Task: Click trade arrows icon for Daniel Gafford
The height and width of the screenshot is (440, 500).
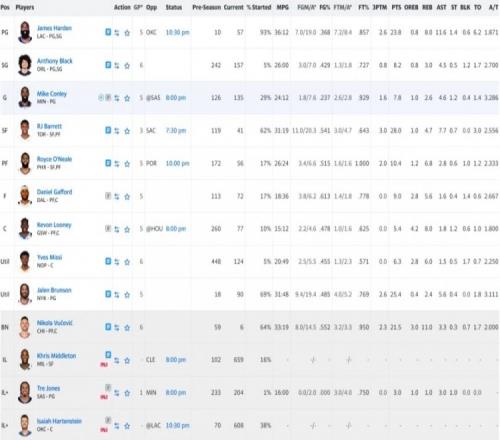Action: (117, 197)
